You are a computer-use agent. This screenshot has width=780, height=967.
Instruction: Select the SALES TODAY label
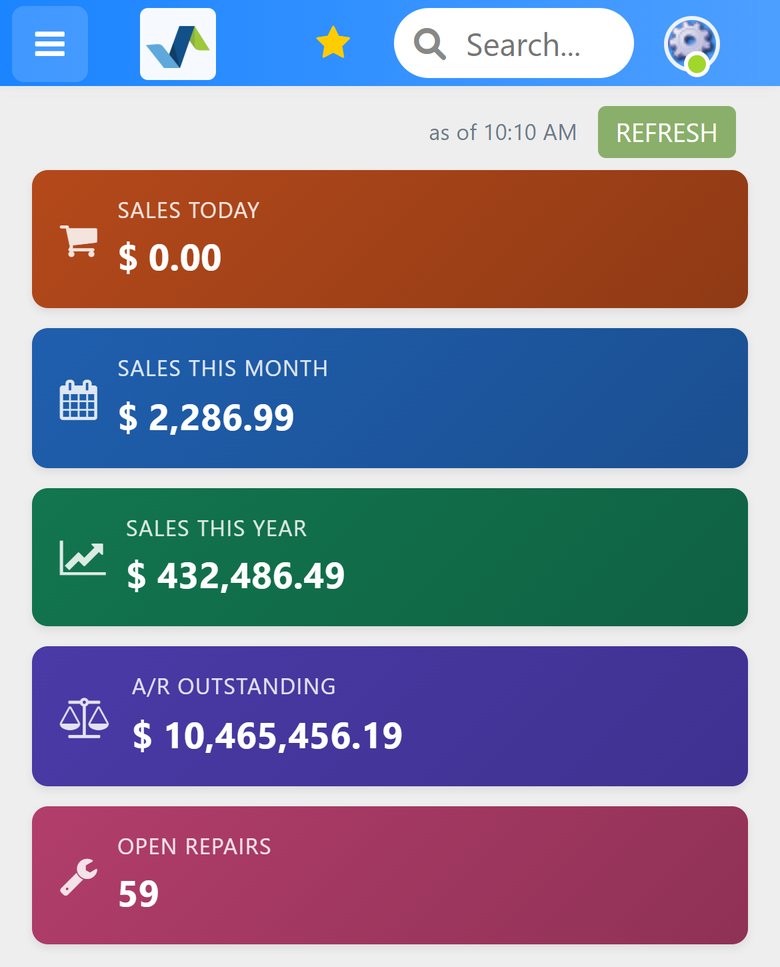[x=188, y=210]
